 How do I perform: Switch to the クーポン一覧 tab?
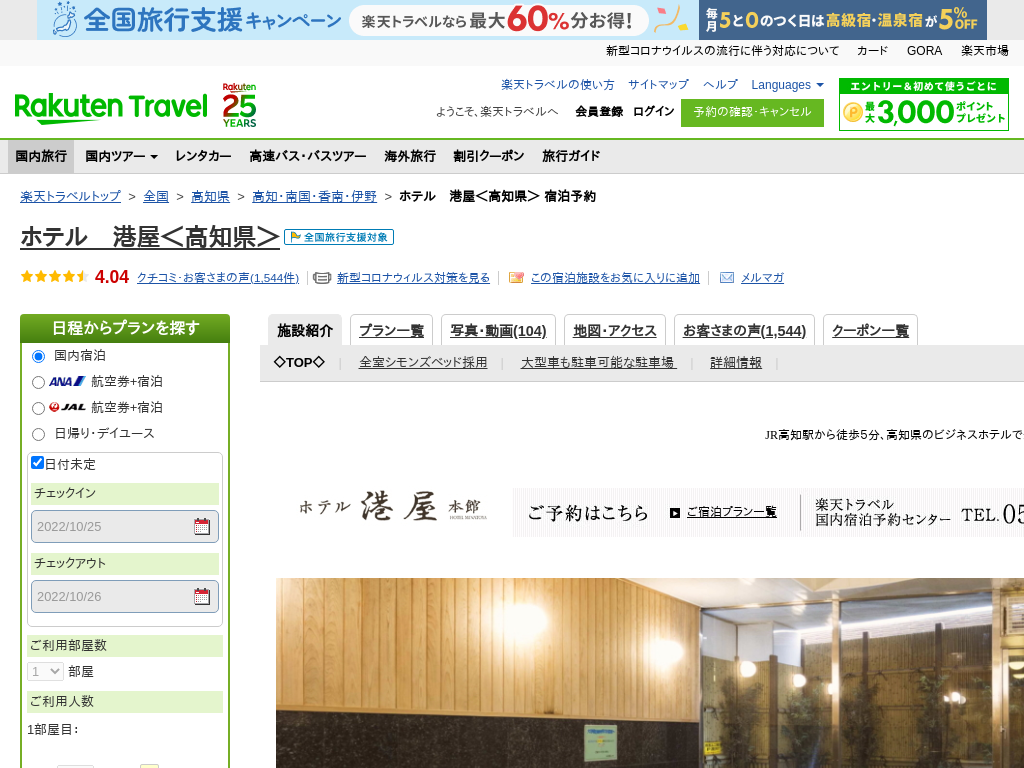[871, 330]
